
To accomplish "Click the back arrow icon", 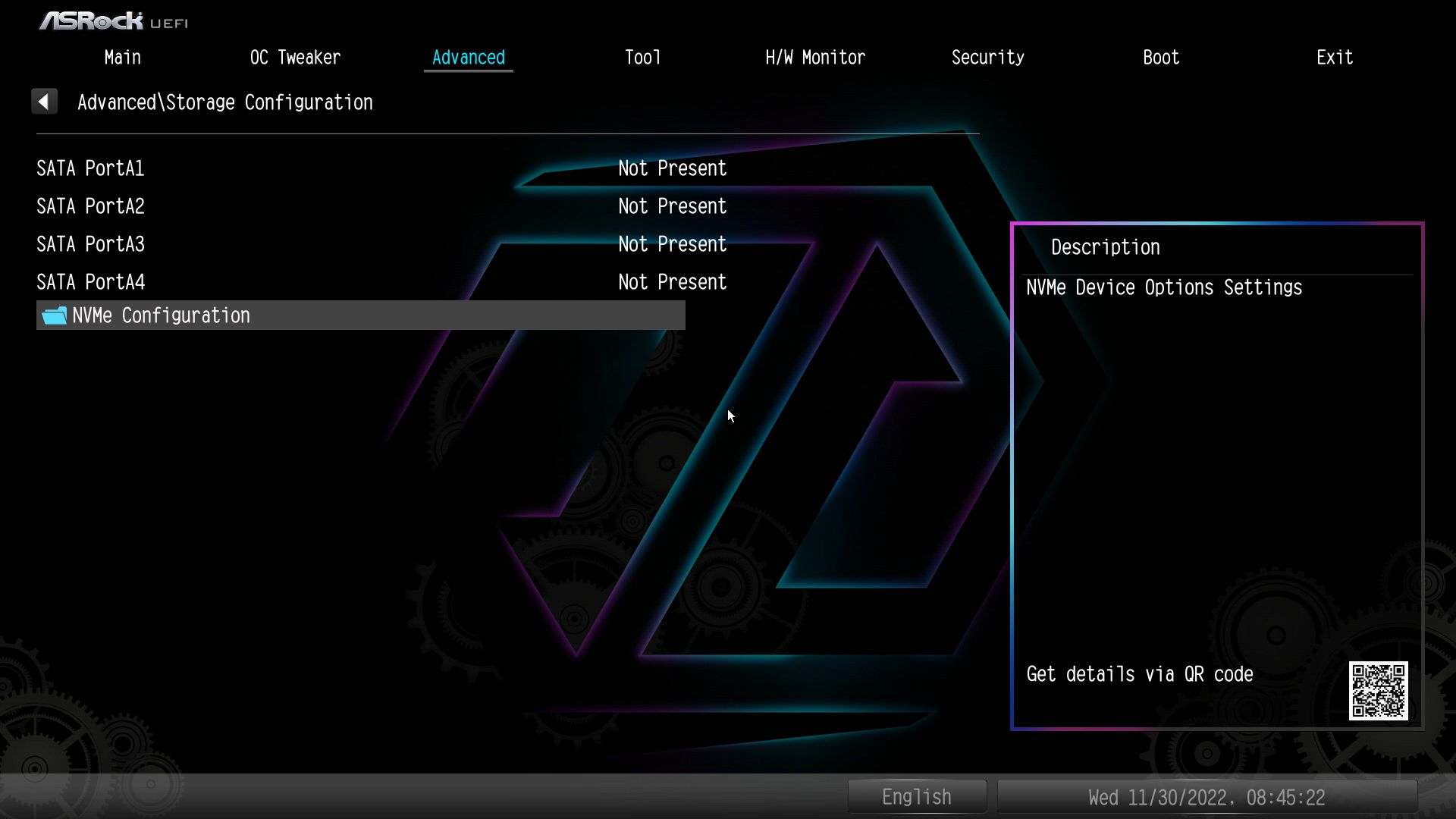I will [x=44, y=102].
